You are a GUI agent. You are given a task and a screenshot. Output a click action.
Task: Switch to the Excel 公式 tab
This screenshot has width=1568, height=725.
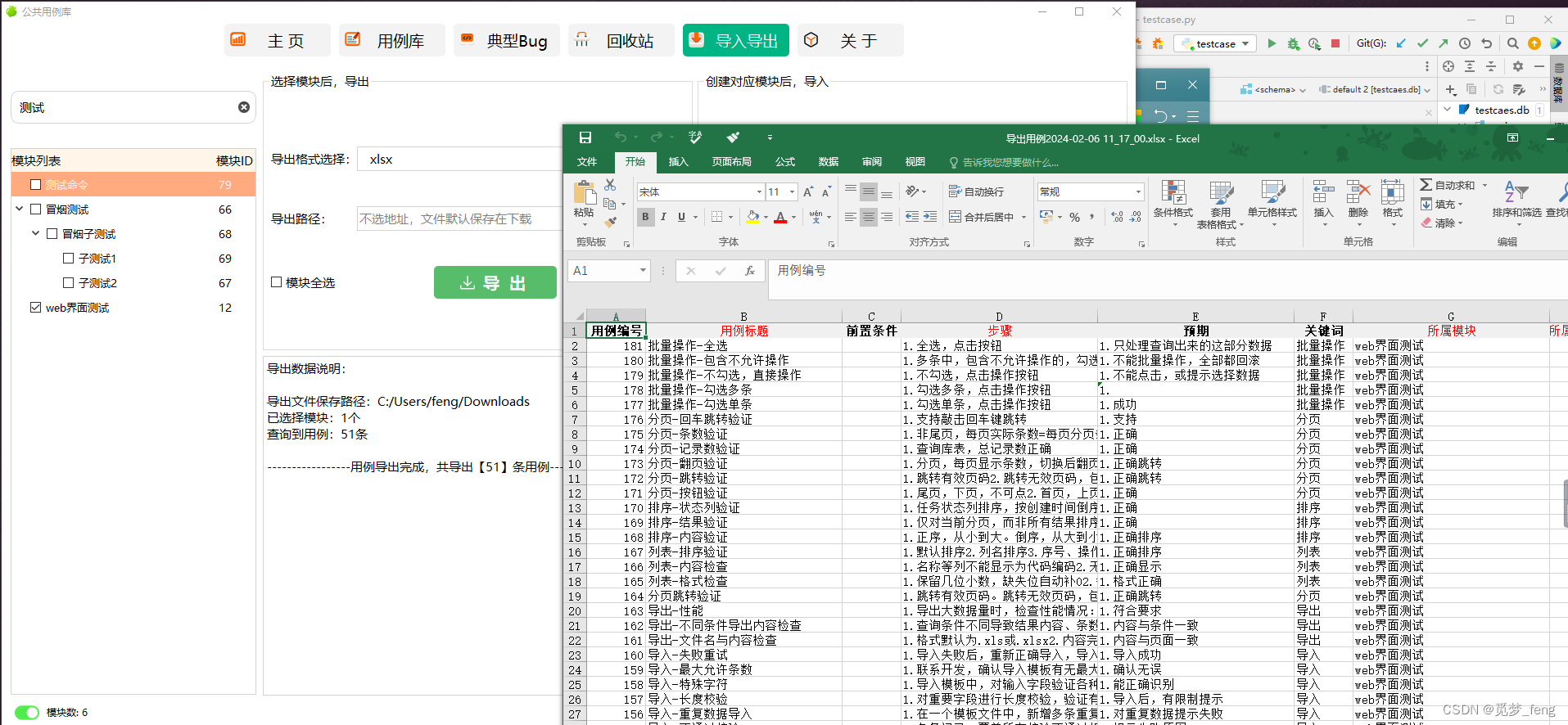pos(785,162)
